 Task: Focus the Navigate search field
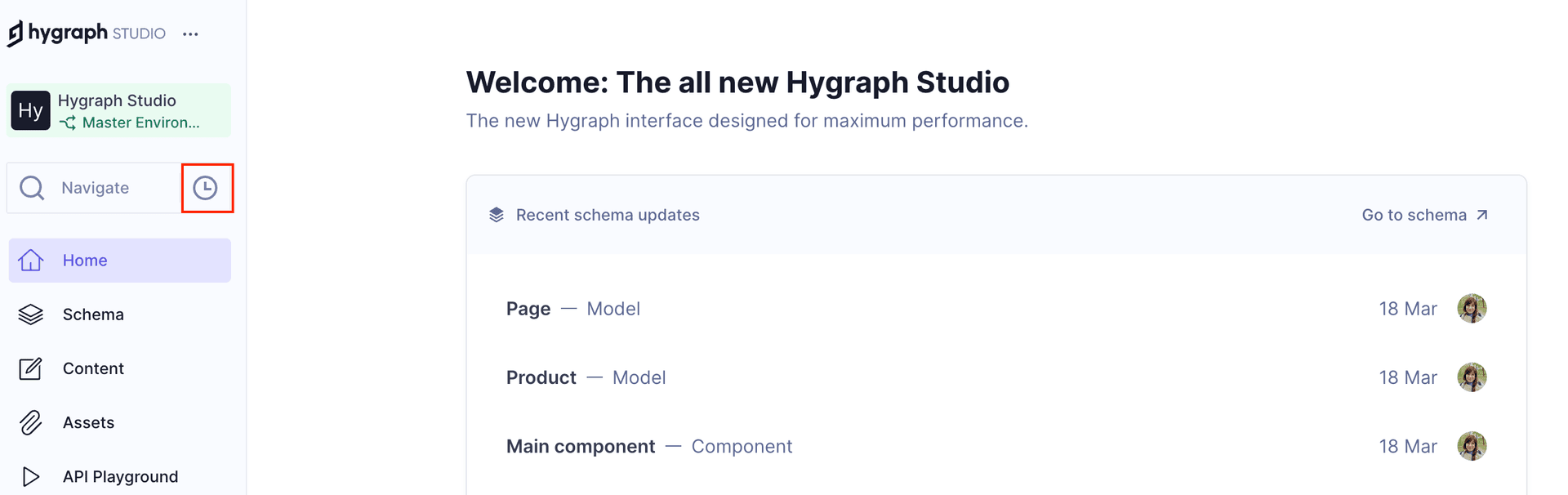(x=114, y=188)
